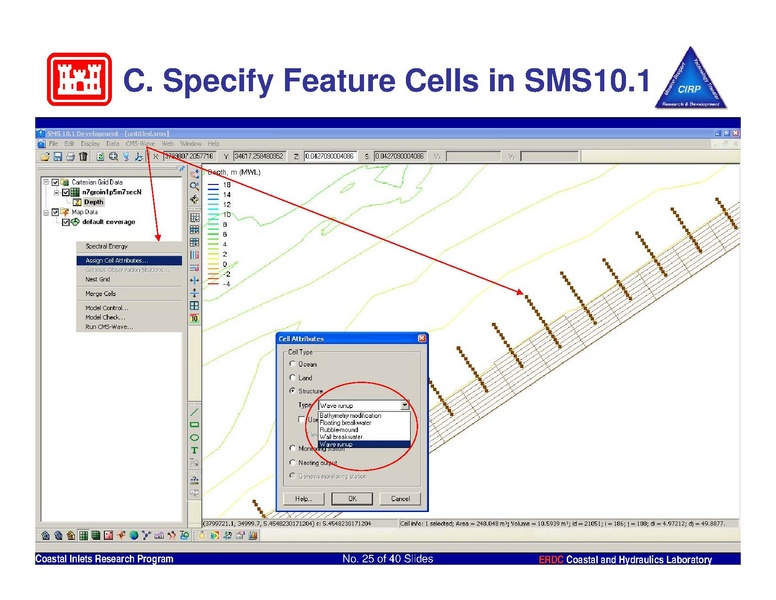
Task: Click the magnifier Frame toolbar icon
Action: click(113, 156)
